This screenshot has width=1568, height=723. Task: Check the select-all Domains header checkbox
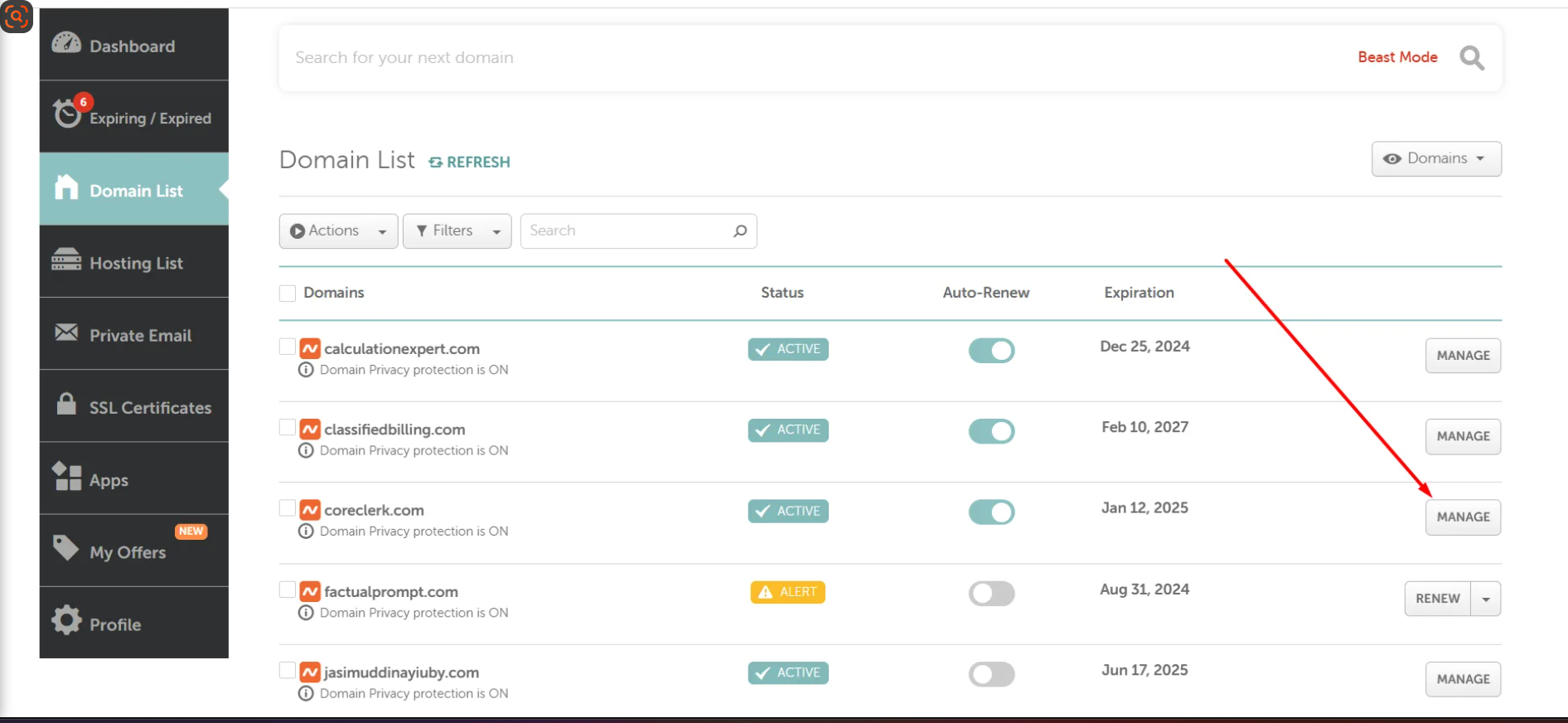288,294
